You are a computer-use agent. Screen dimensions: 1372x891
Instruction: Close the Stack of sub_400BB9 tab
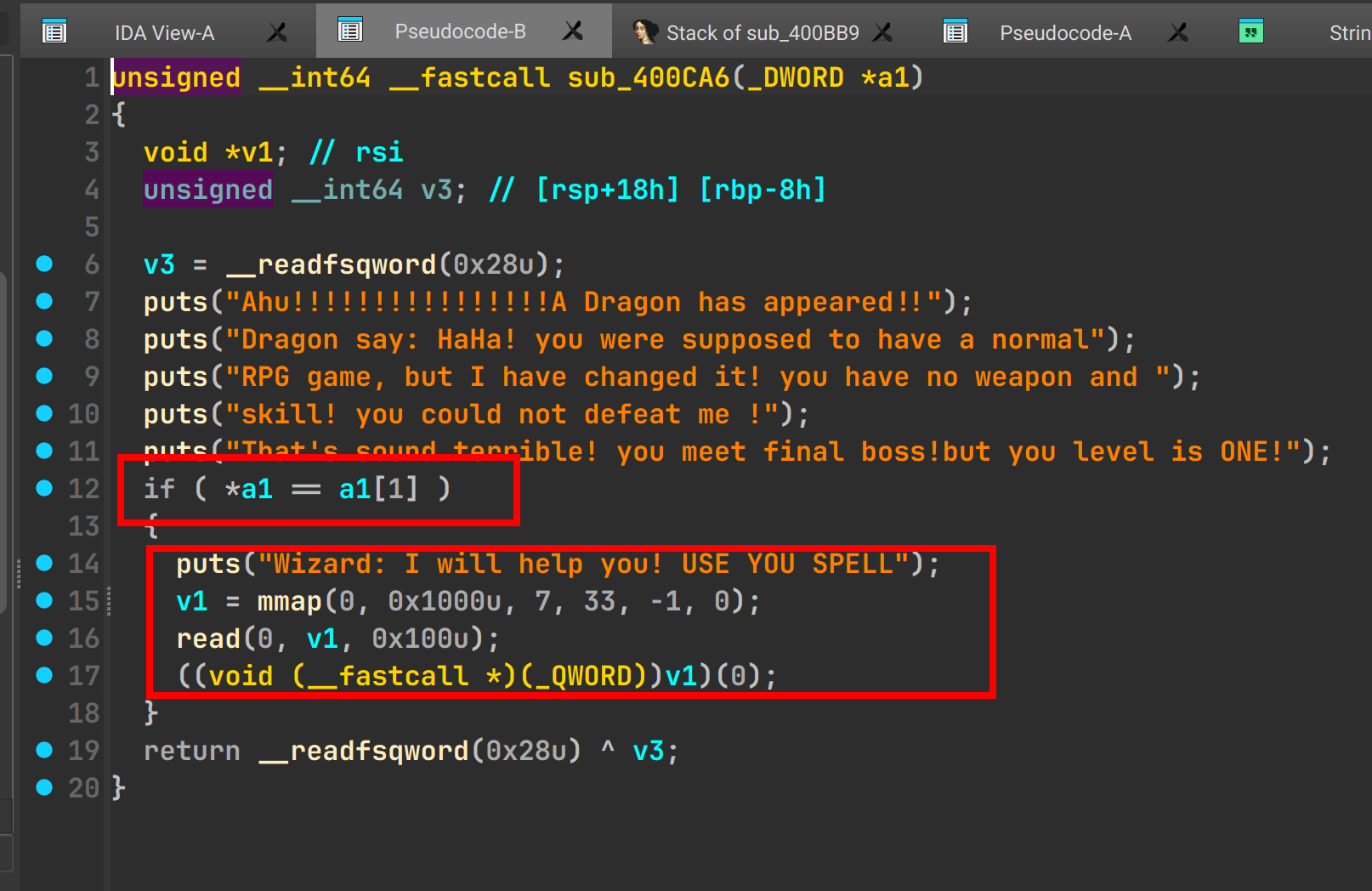click(883, 32)
